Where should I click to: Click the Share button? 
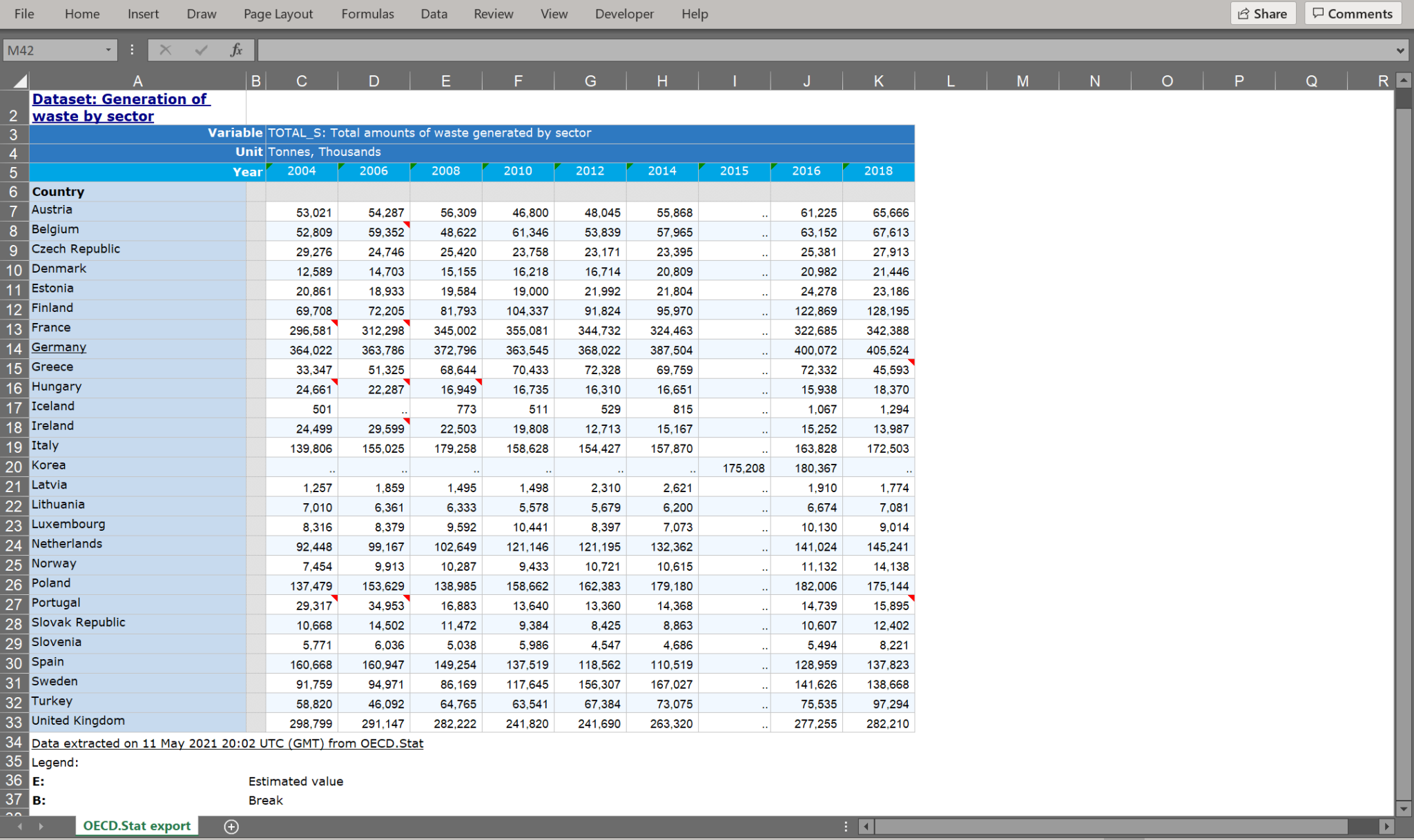click(x=1263, y=14)
